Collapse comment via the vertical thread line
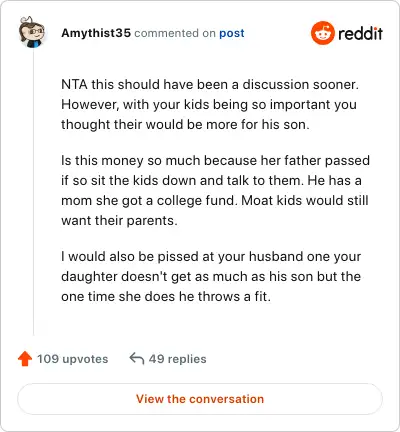The image size is (400, 432). [x=33, y=192]
